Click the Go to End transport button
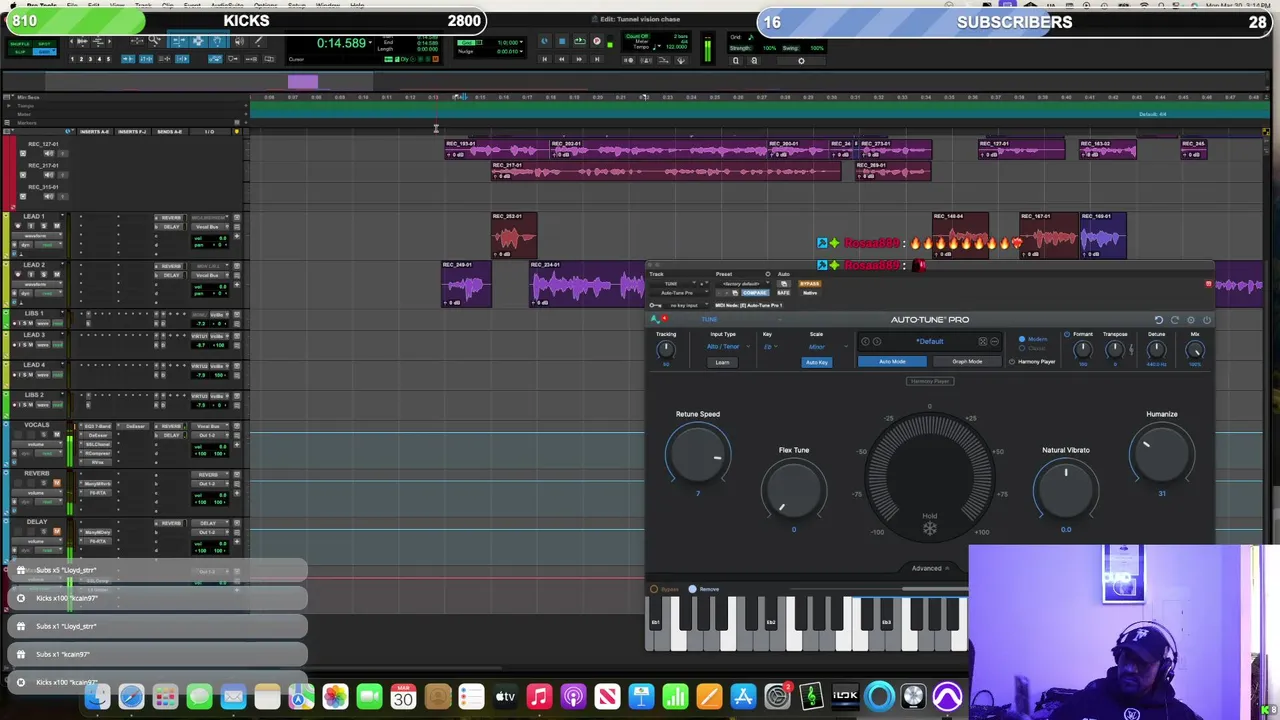The height and width of the screenshot is (720, 1280). tap(597, 59)
